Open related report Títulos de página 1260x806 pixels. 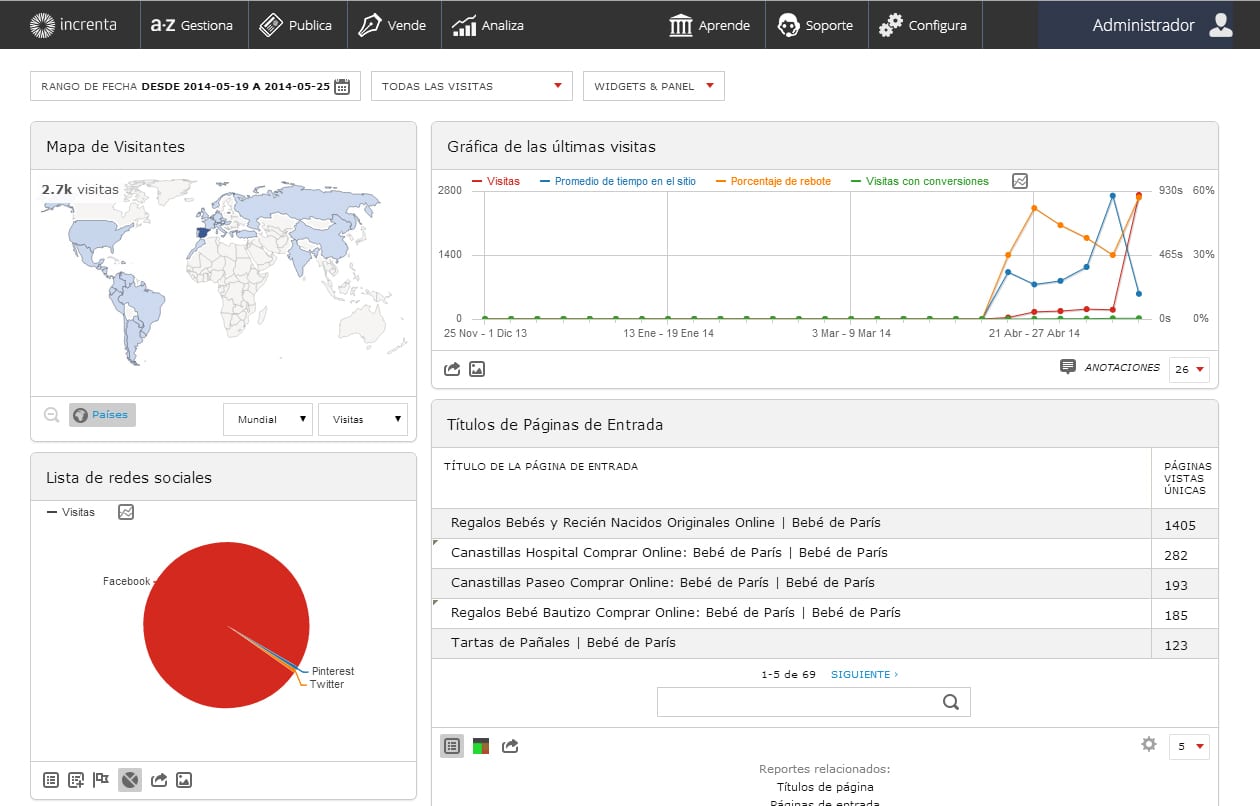pyautogui.click(x=824, y=787)
